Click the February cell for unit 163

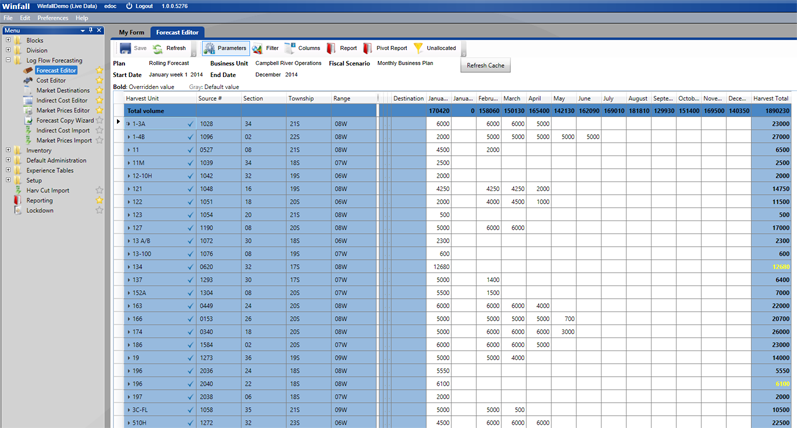(x=488, y=306)
